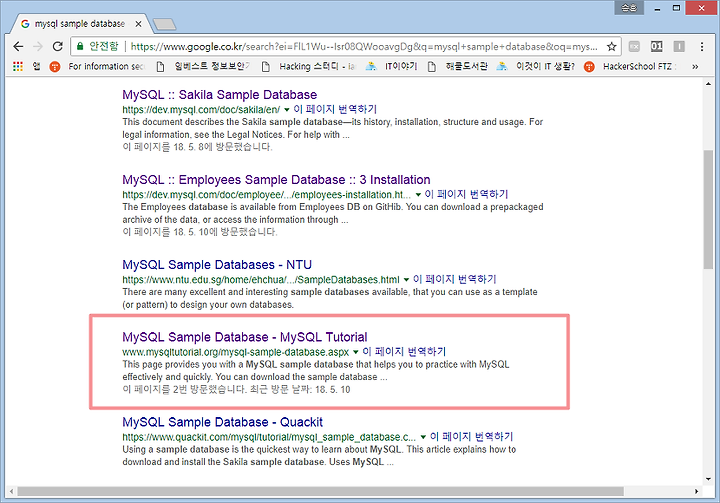This screenshot has height=503, width=720.
Task: Click the horizontal scroll right arrow
Action: (x=697, y=491)
